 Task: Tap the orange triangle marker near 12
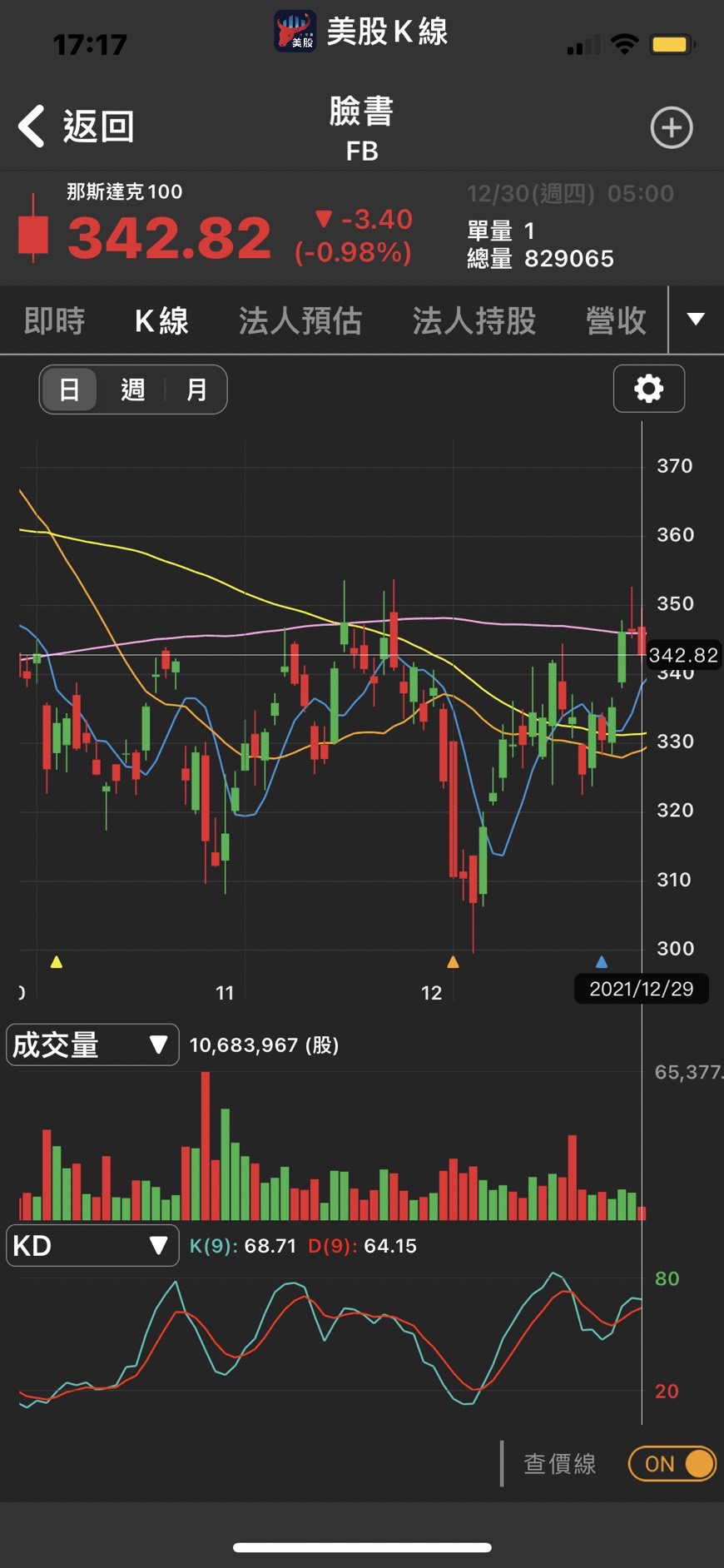click(x=453, y=962)
